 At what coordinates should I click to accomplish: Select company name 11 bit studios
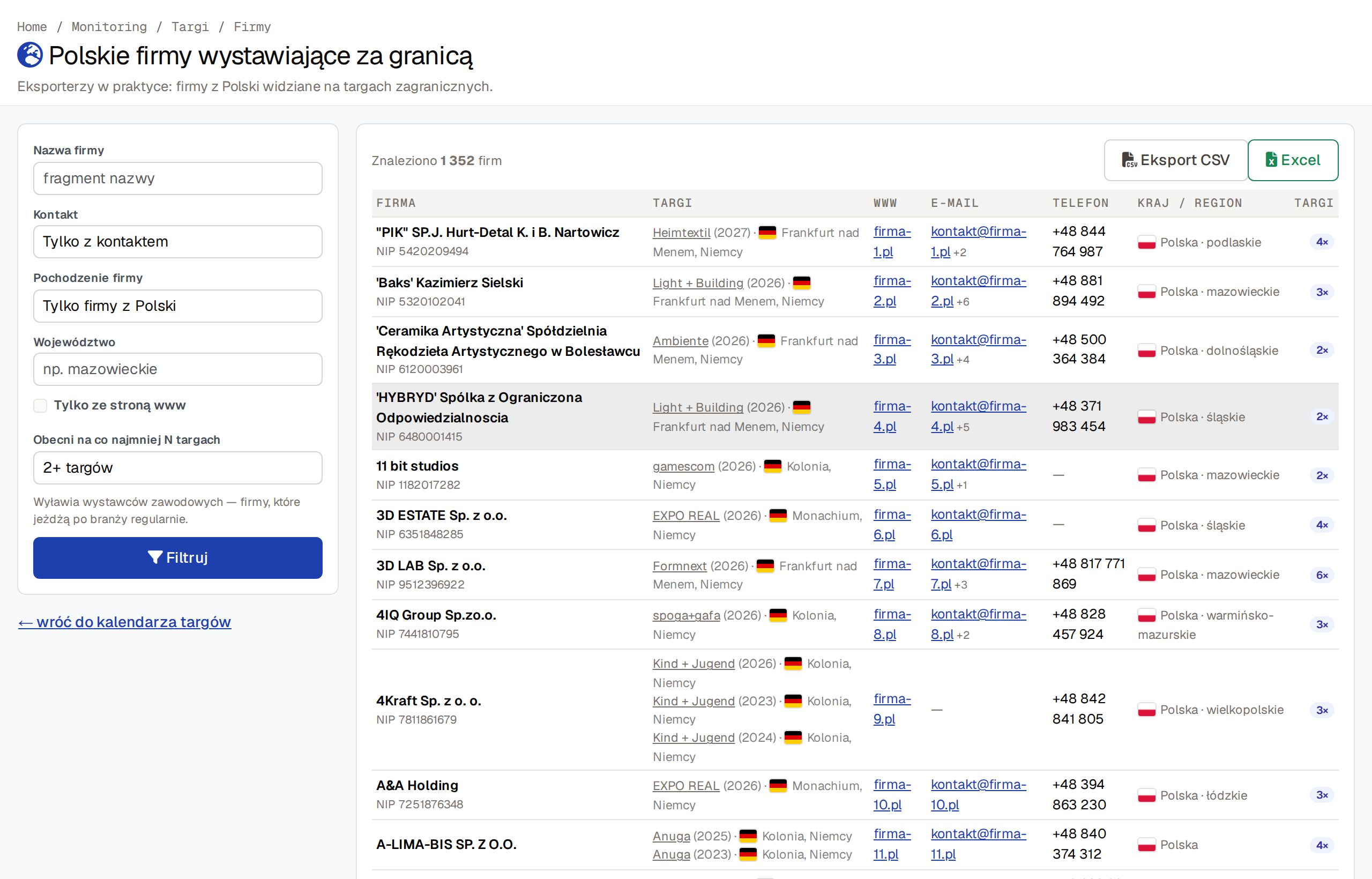pyautogui.click(x=417, y=466)
